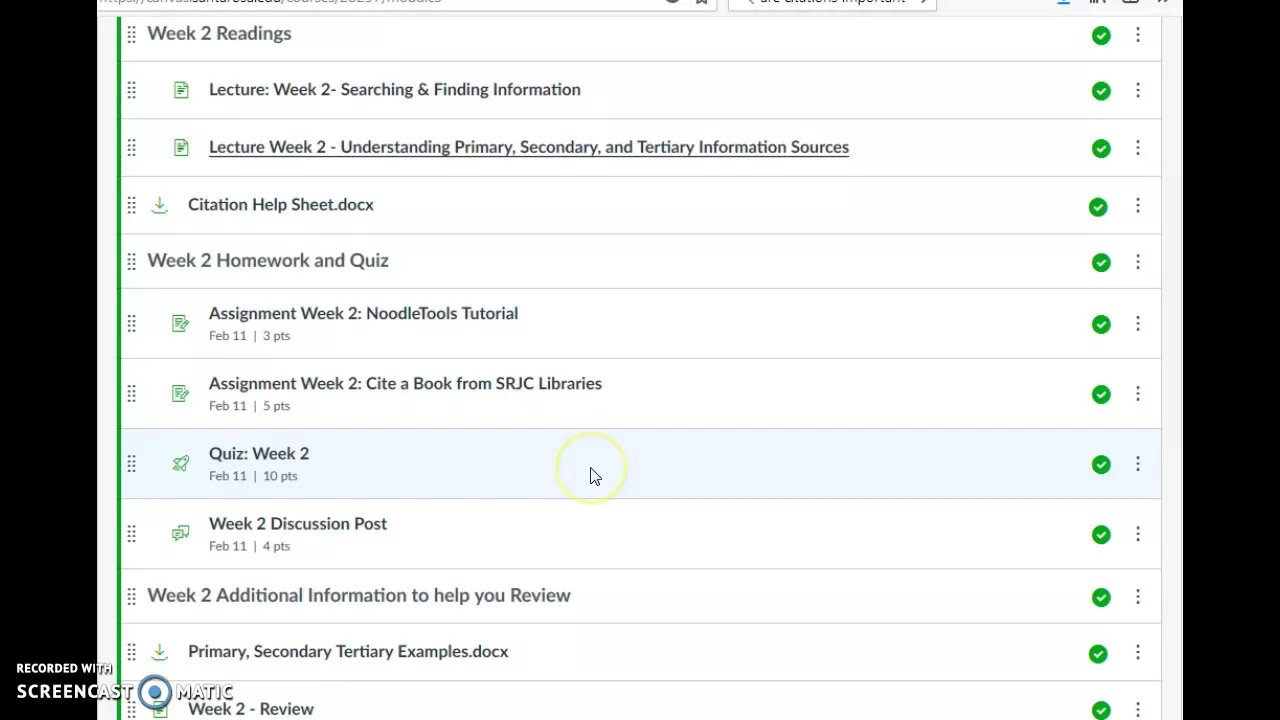1280x720 pixels.
Task: Toggle published status of Week 2 Homework and Quiz
Action: 1101,263
